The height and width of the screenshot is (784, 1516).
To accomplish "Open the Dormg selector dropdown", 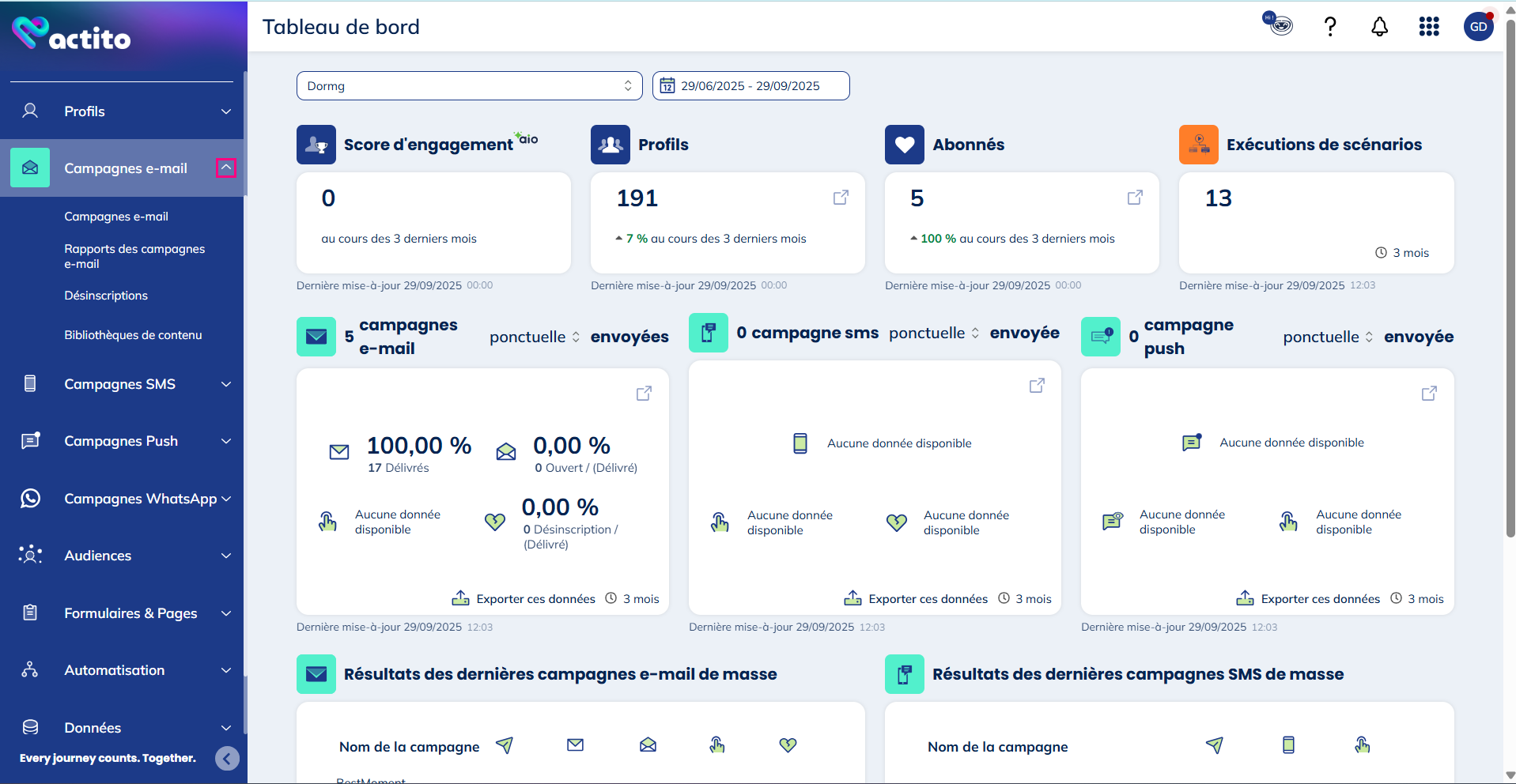I will (469, 86).
